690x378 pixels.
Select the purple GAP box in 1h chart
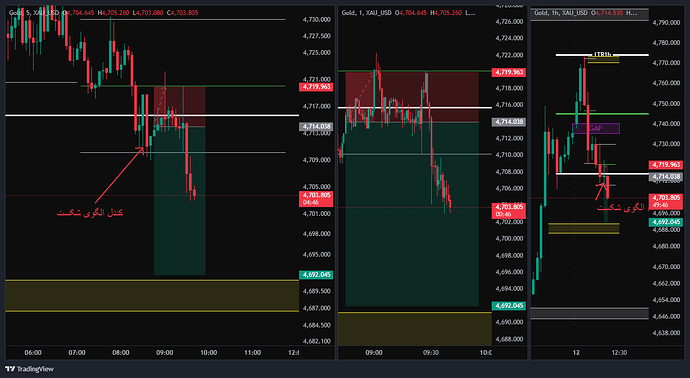596,128
